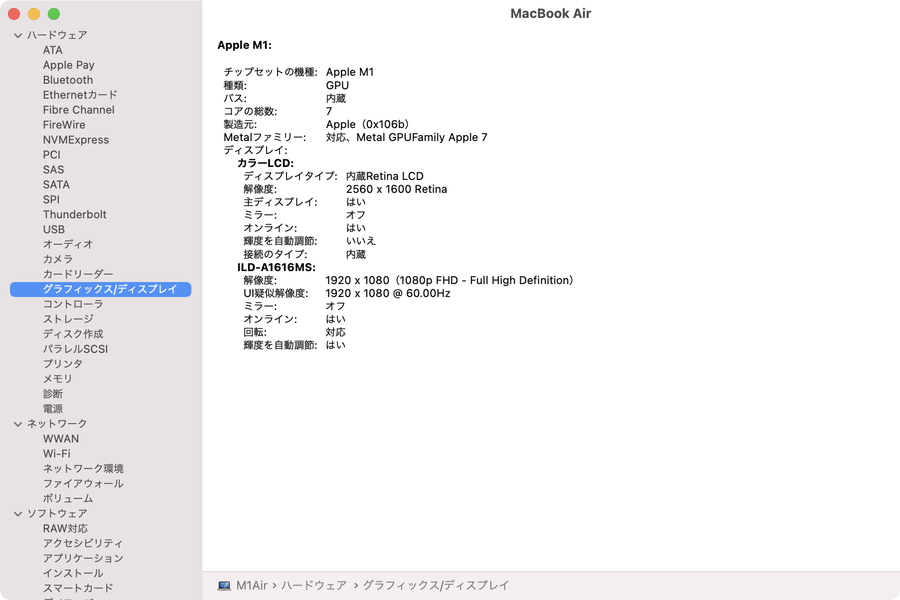Screen dimensions: 900x600
Task: Click the 接続のタイプ label
Action: (x=276, y=254)
